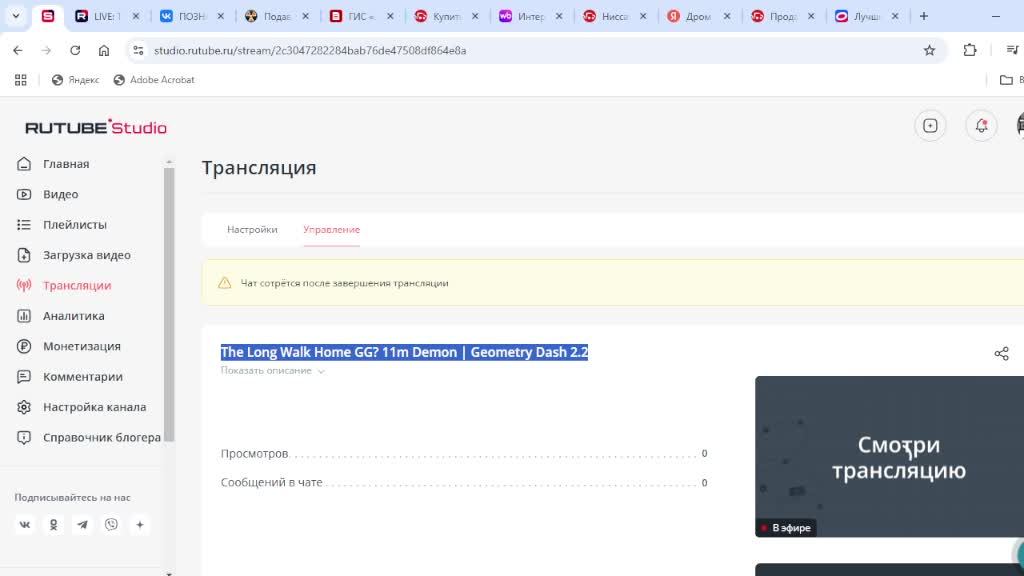Click the play icon next to Видео
Screen dimensions: 1024x576
(x=24, y=194)
